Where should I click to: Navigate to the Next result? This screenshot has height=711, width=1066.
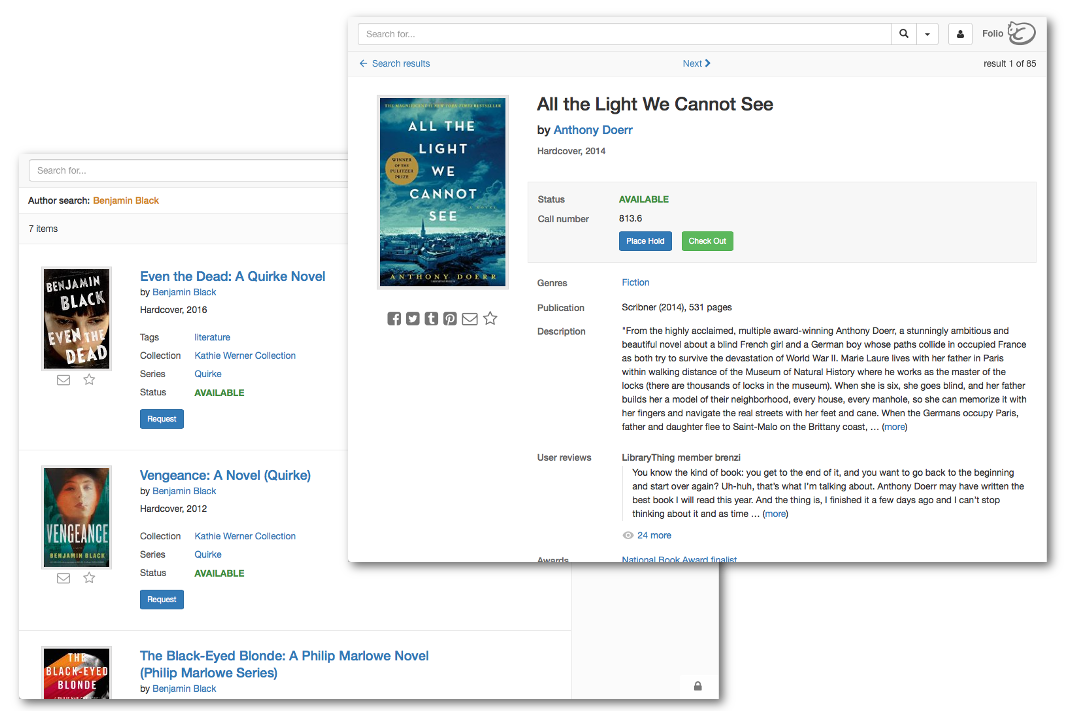[x=696, y=63]
